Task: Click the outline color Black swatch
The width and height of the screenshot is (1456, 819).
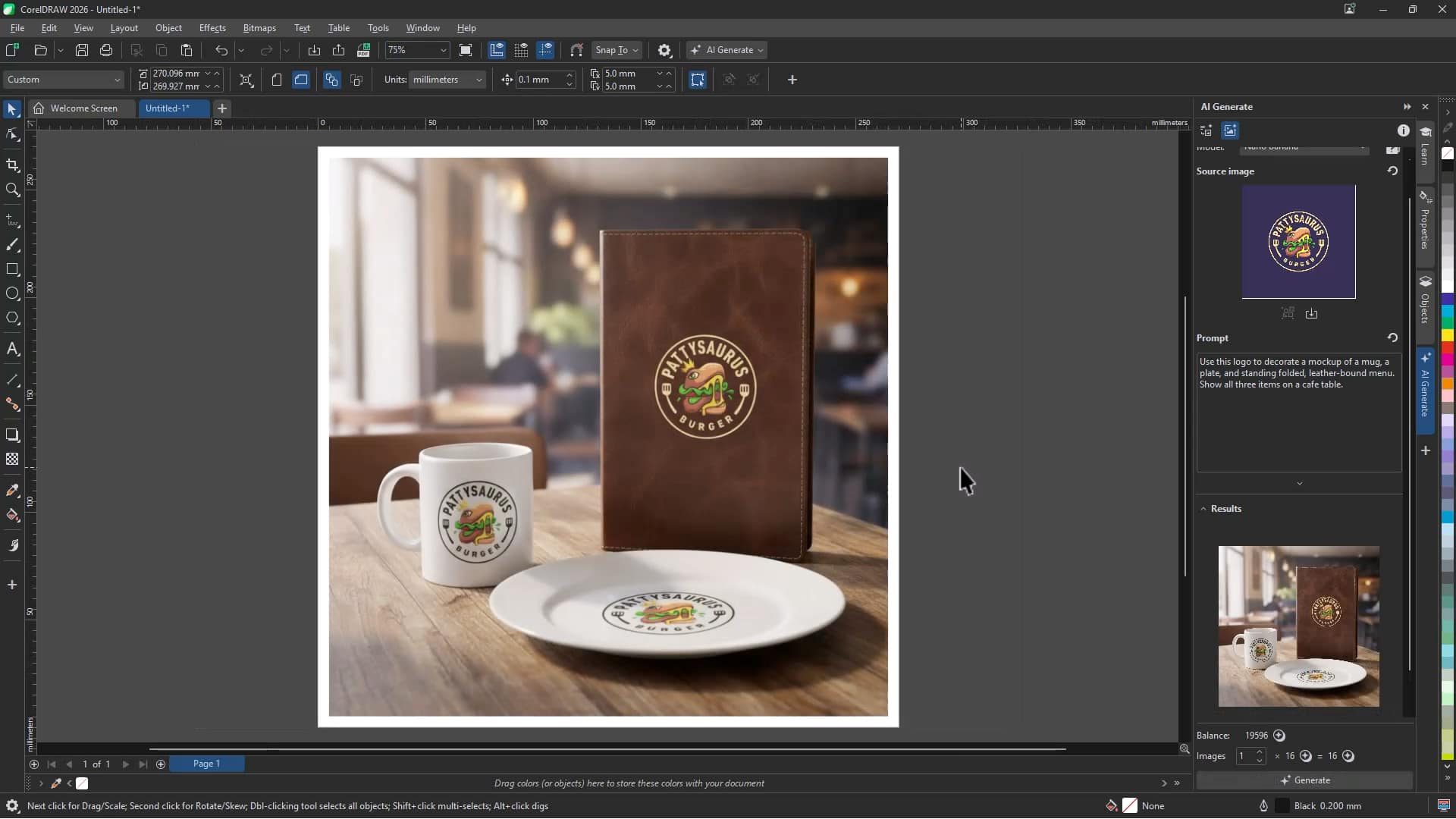Action: point(1282,806)
